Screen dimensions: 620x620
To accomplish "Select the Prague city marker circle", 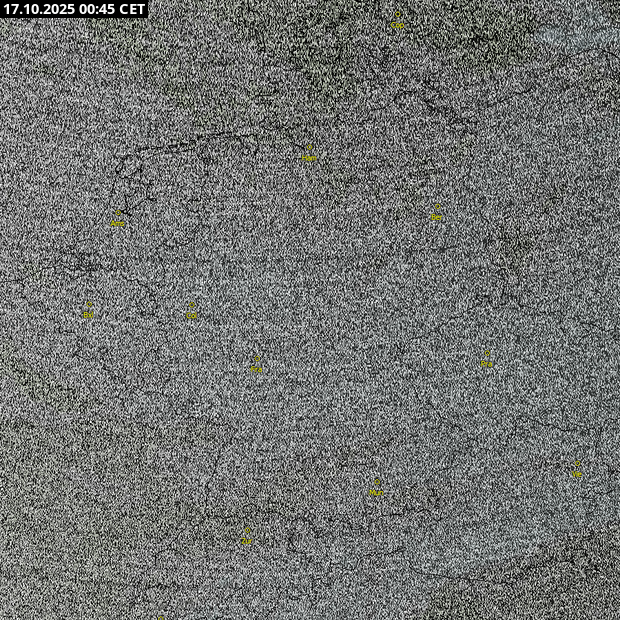I will coord(487,354).
